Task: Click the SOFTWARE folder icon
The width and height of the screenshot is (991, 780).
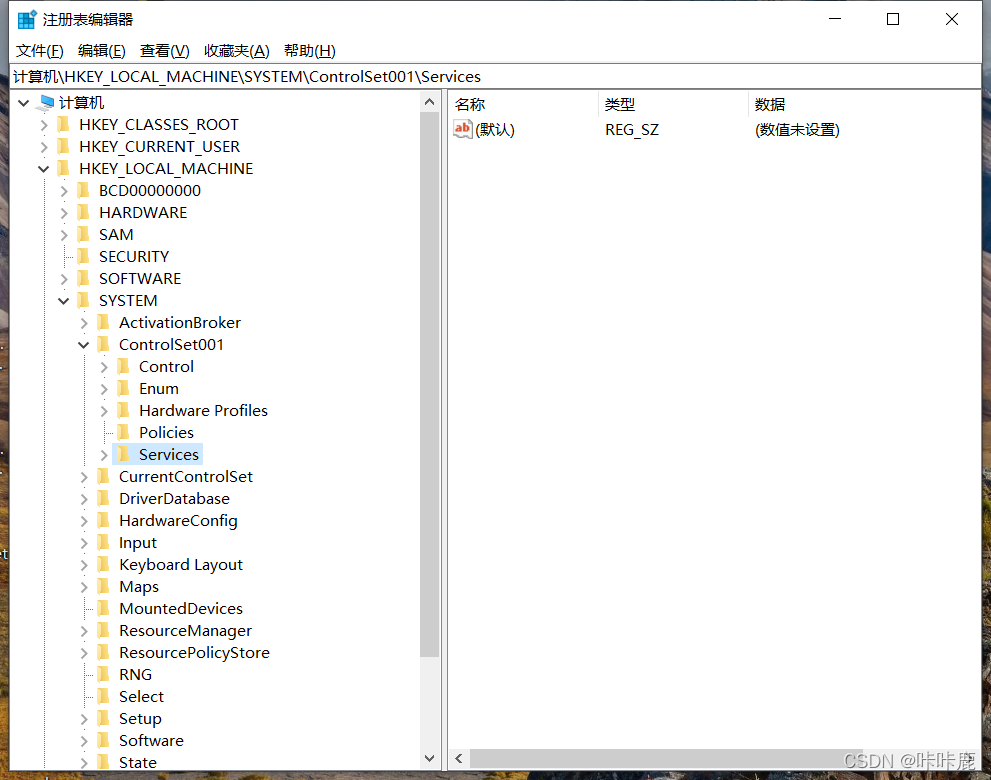Action: 83,279
